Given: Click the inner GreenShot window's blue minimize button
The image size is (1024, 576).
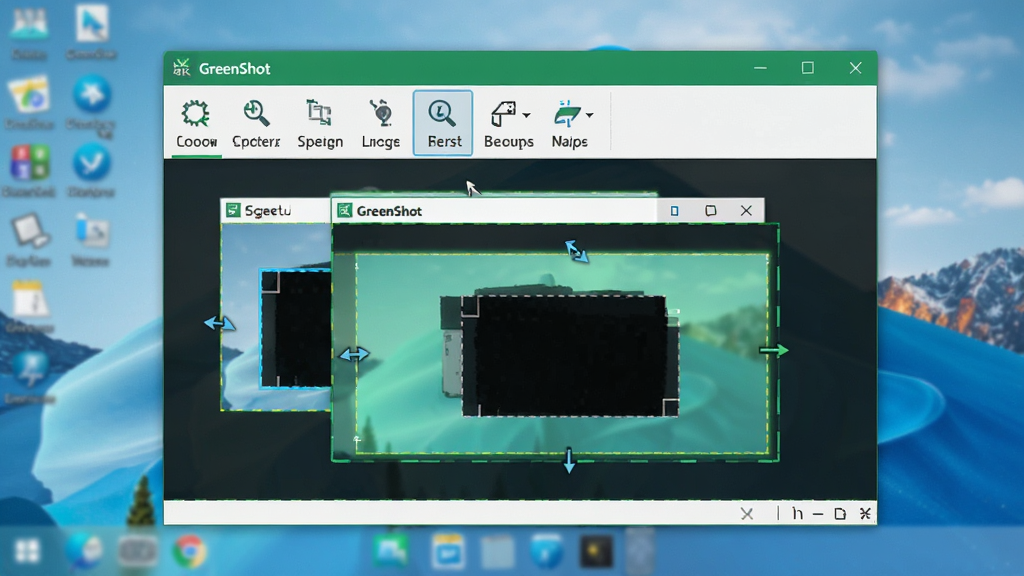Looking at the screenshot, I should pyautogui.click(x=675, y=211).
